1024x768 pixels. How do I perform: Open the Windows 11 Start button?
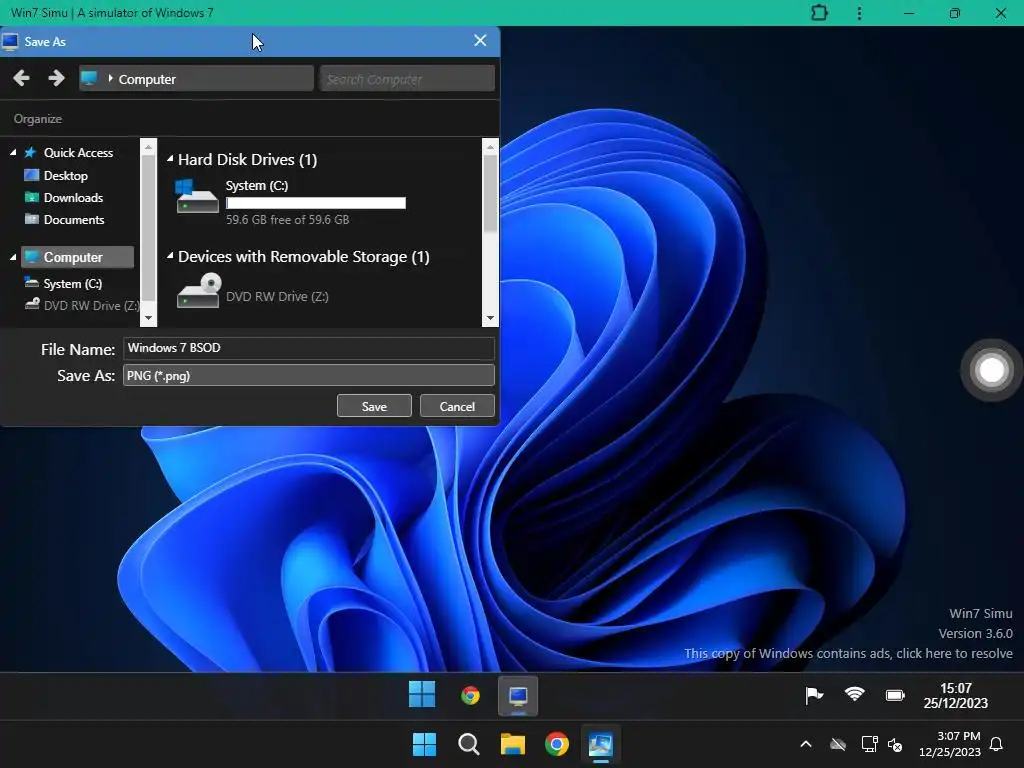[424, 744]
